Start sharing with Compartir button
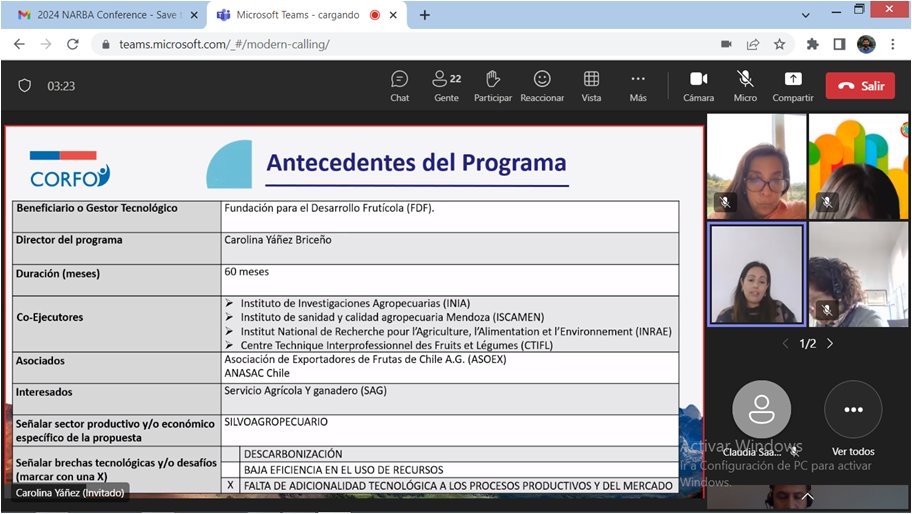This screenshot has height=514, width=912. pyautogui.click(x=793, y=86)
